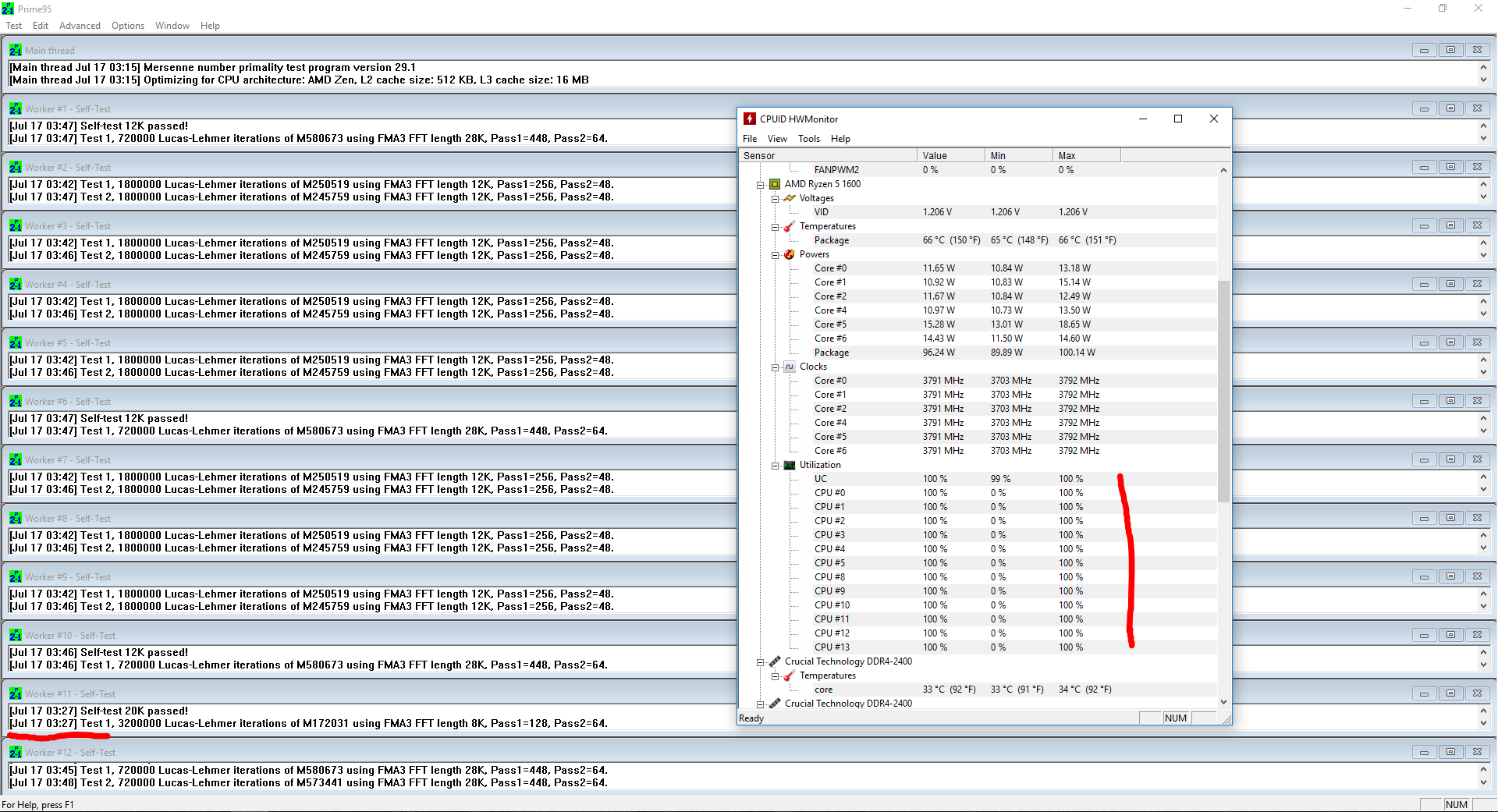Click the Worker #2 Self-Test window icon
Viewport: 1498px width, 812px height.
pyautogui.click(x=16, y=167)
